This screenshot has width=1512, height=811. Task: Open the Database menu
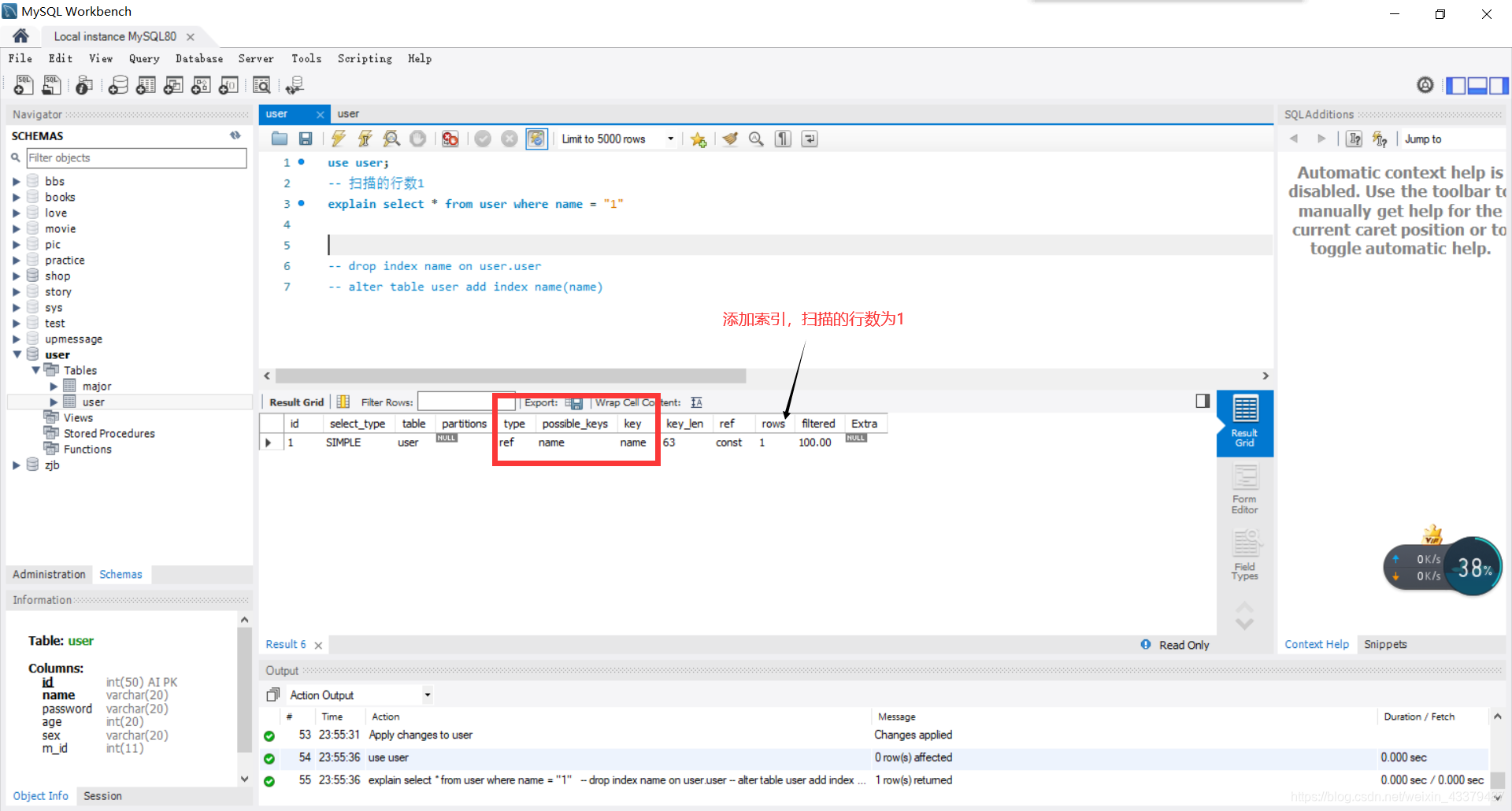pos(199,59)
